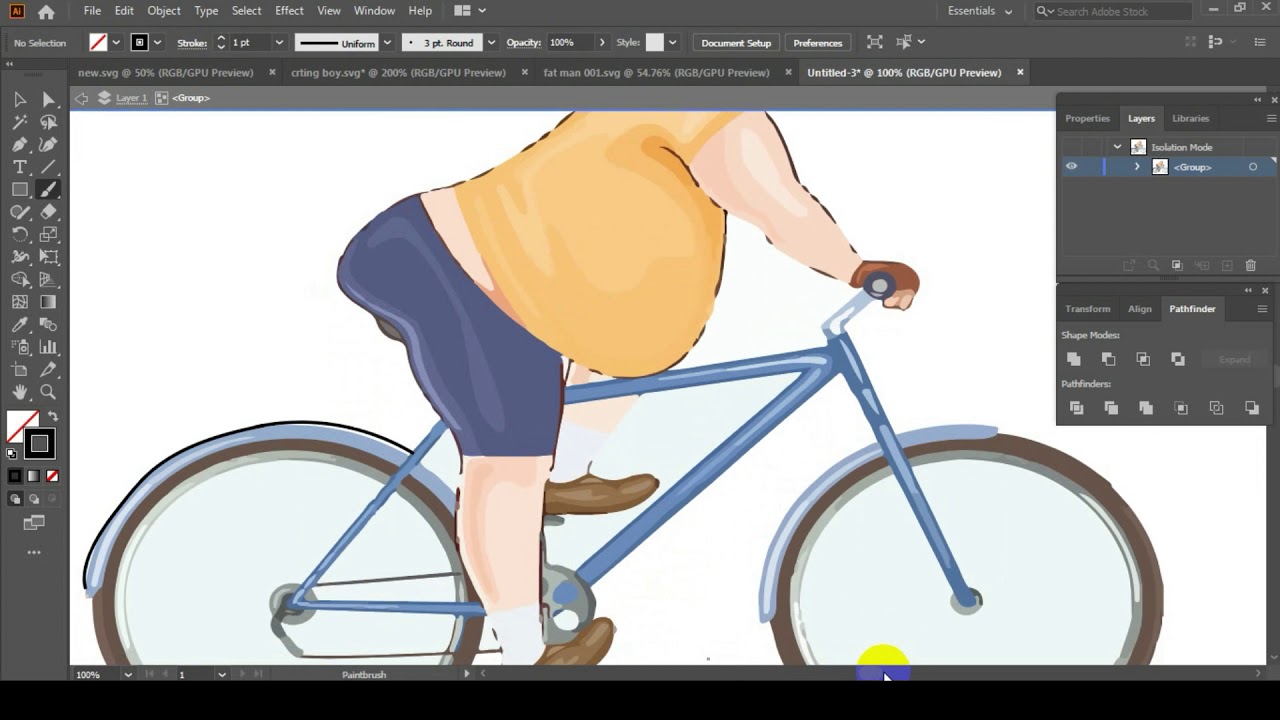Switch to the Libraries panel tab
1280x720 pixels.
pyautogui.click(x=1190, y=118)
